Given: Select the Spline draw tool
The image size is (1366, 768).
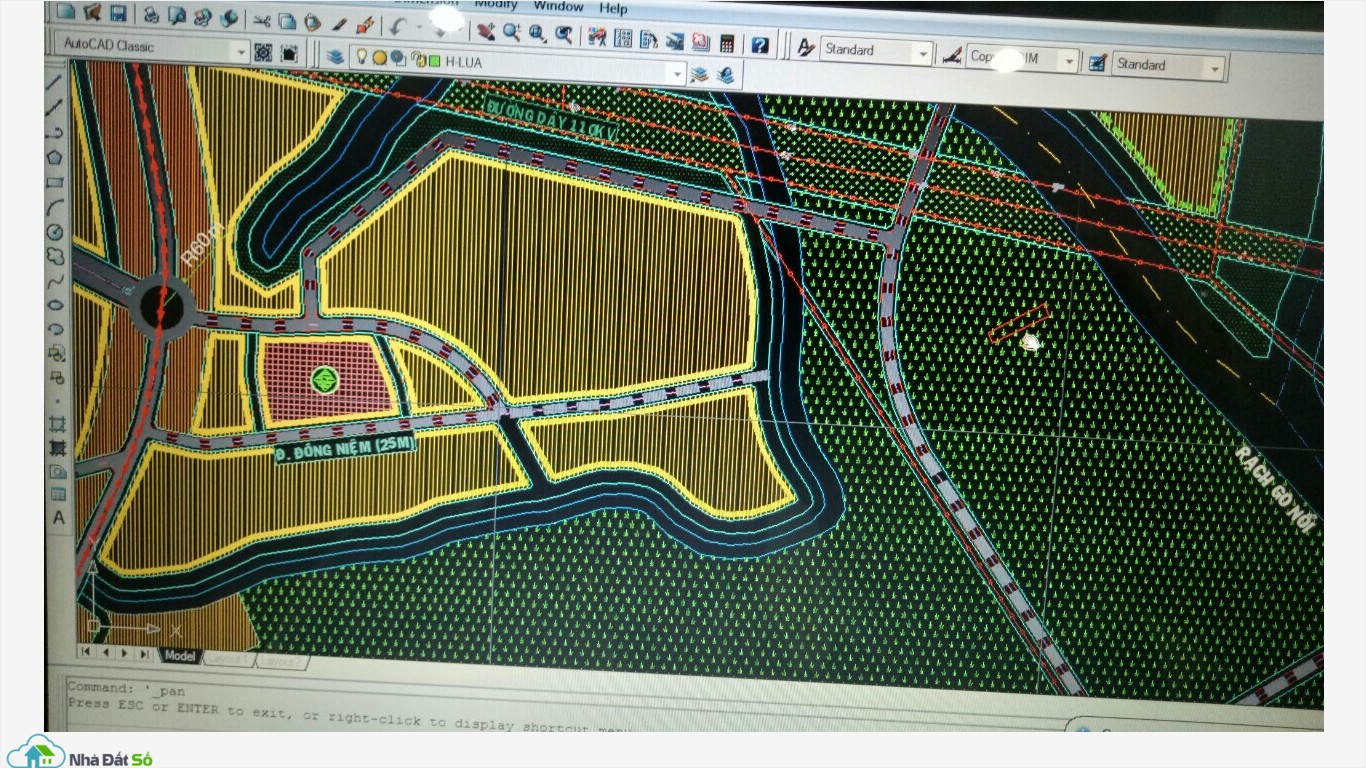Looking at the screenshot, I should 55,280.
